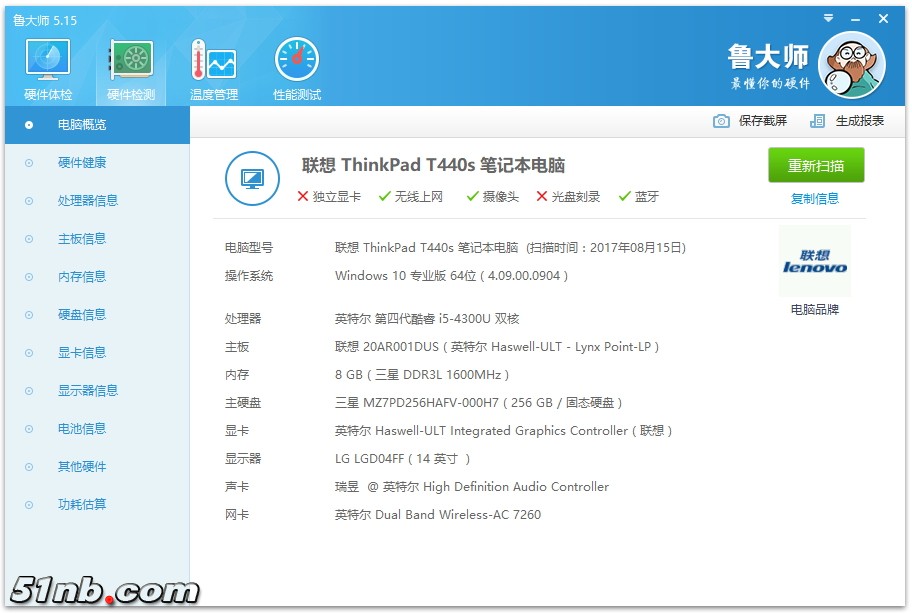
Task: Click the 鲁大师 5.15 window title
Action: (x=45, y=20)
